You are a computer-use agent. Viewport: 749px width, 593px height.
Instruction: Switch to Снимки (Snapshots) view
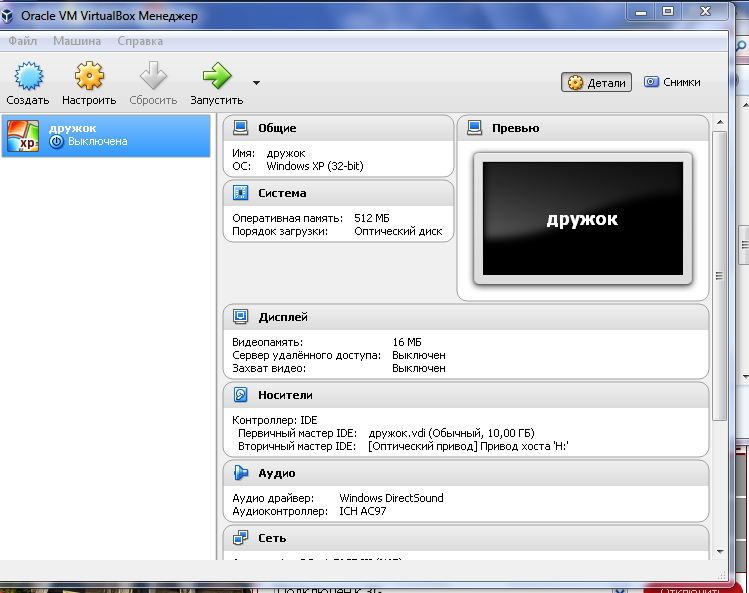pyautogui.click(x=672, y=82)
